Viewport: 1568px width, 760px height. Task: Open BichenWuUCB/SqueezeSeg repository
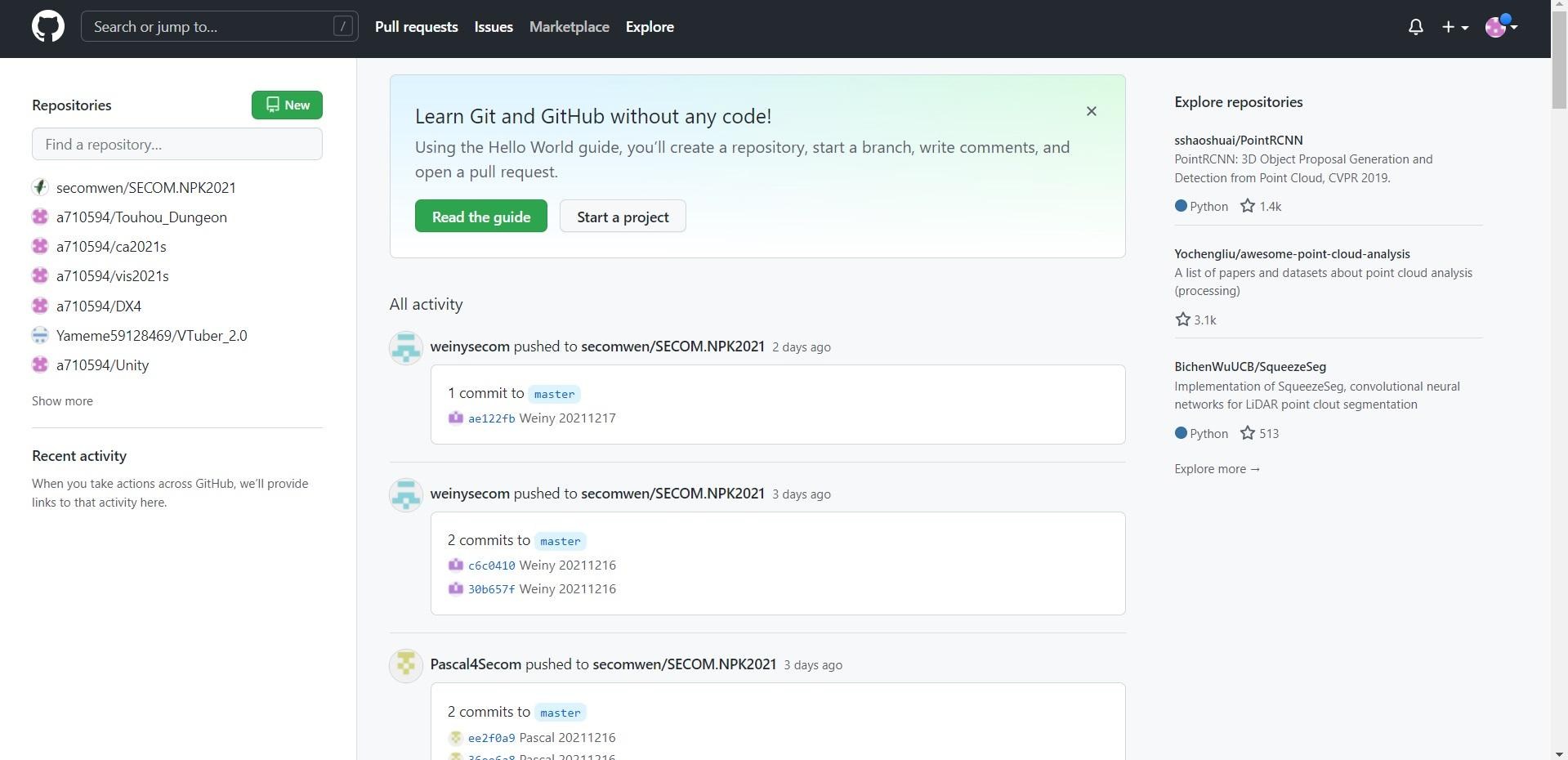coord(1250,367)
